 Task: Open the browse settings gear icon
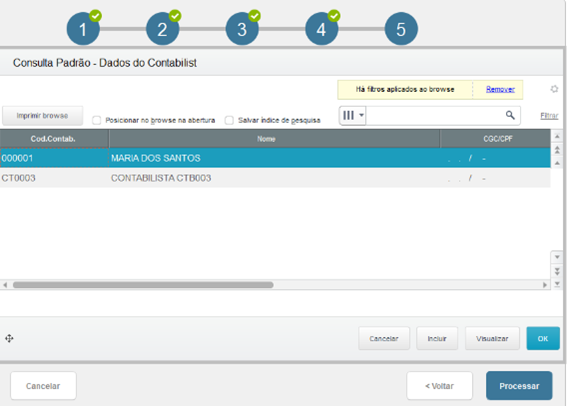(x=554, y=89)
